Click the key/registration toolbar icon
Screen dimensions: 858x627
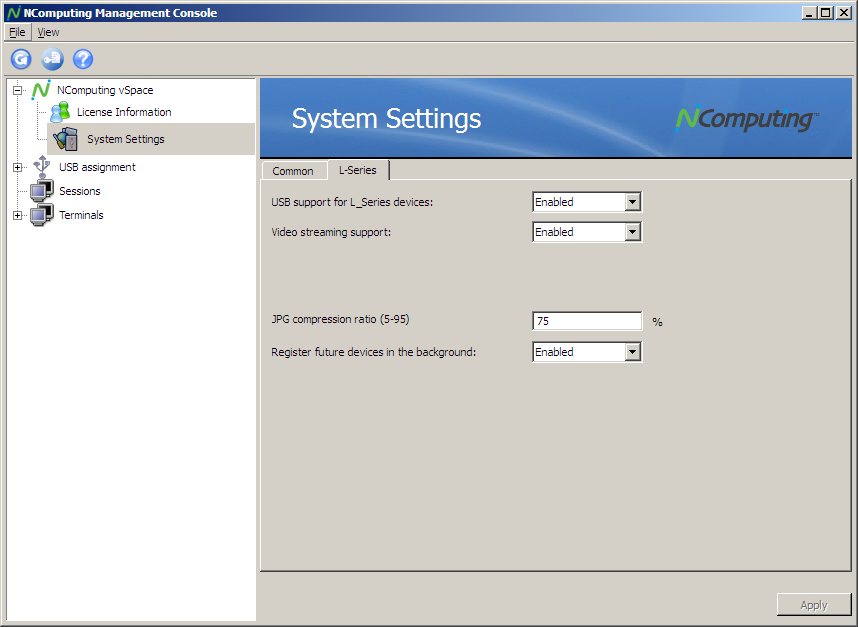[53, 59]
